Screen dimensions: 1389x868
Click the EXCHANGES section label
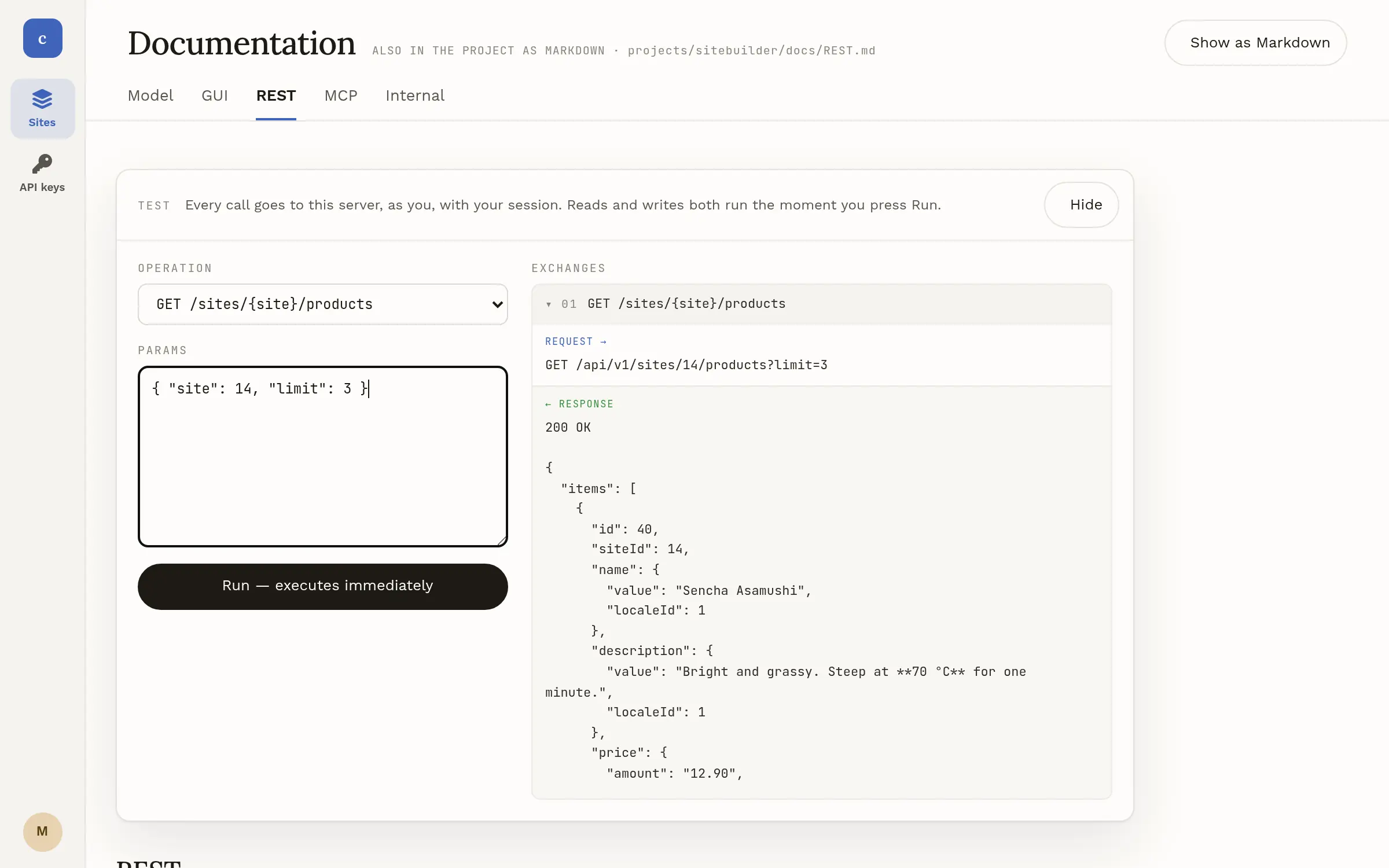(x=568, y=268)
